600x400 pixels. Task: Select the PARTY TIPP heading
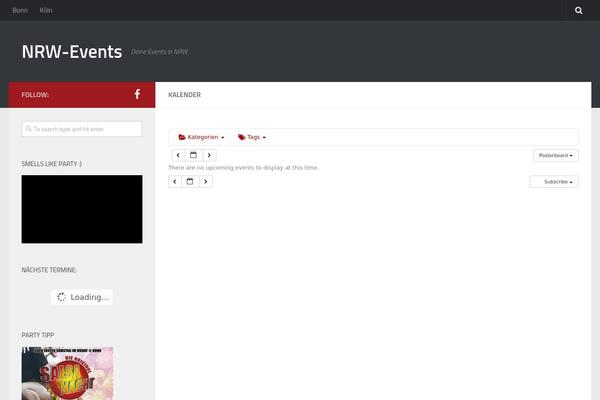click(38, 335)
